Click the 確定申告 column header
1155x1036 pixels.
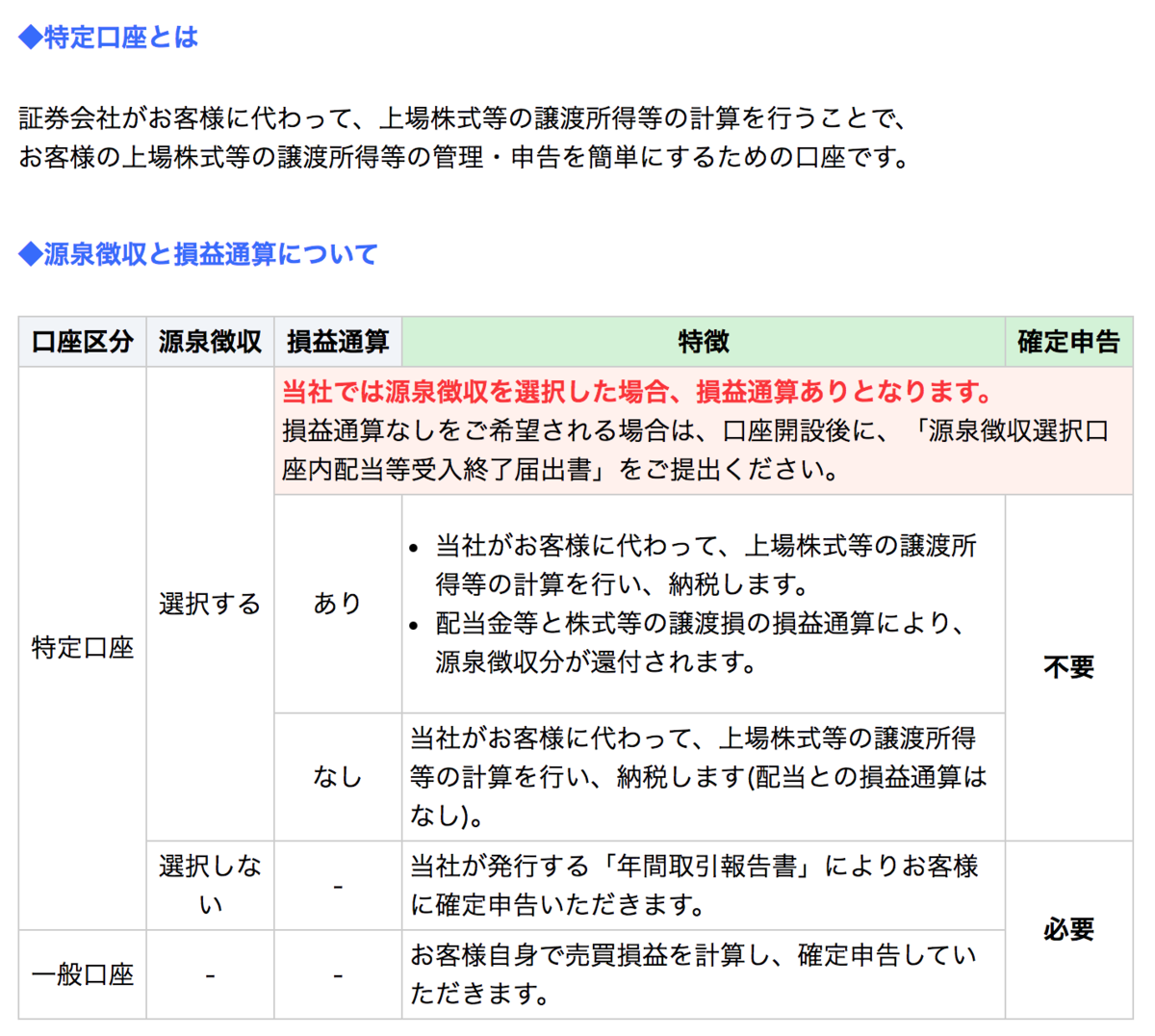1069,342
